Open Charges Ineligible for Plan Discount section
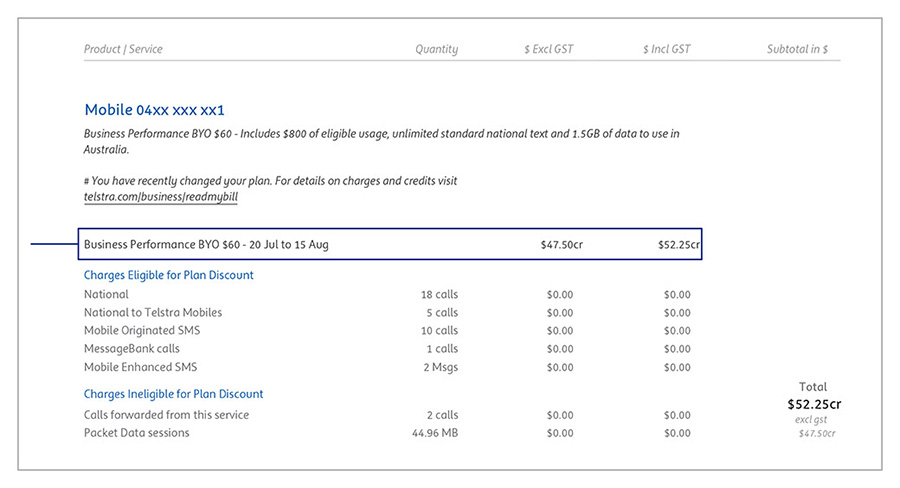 (173, 394)
